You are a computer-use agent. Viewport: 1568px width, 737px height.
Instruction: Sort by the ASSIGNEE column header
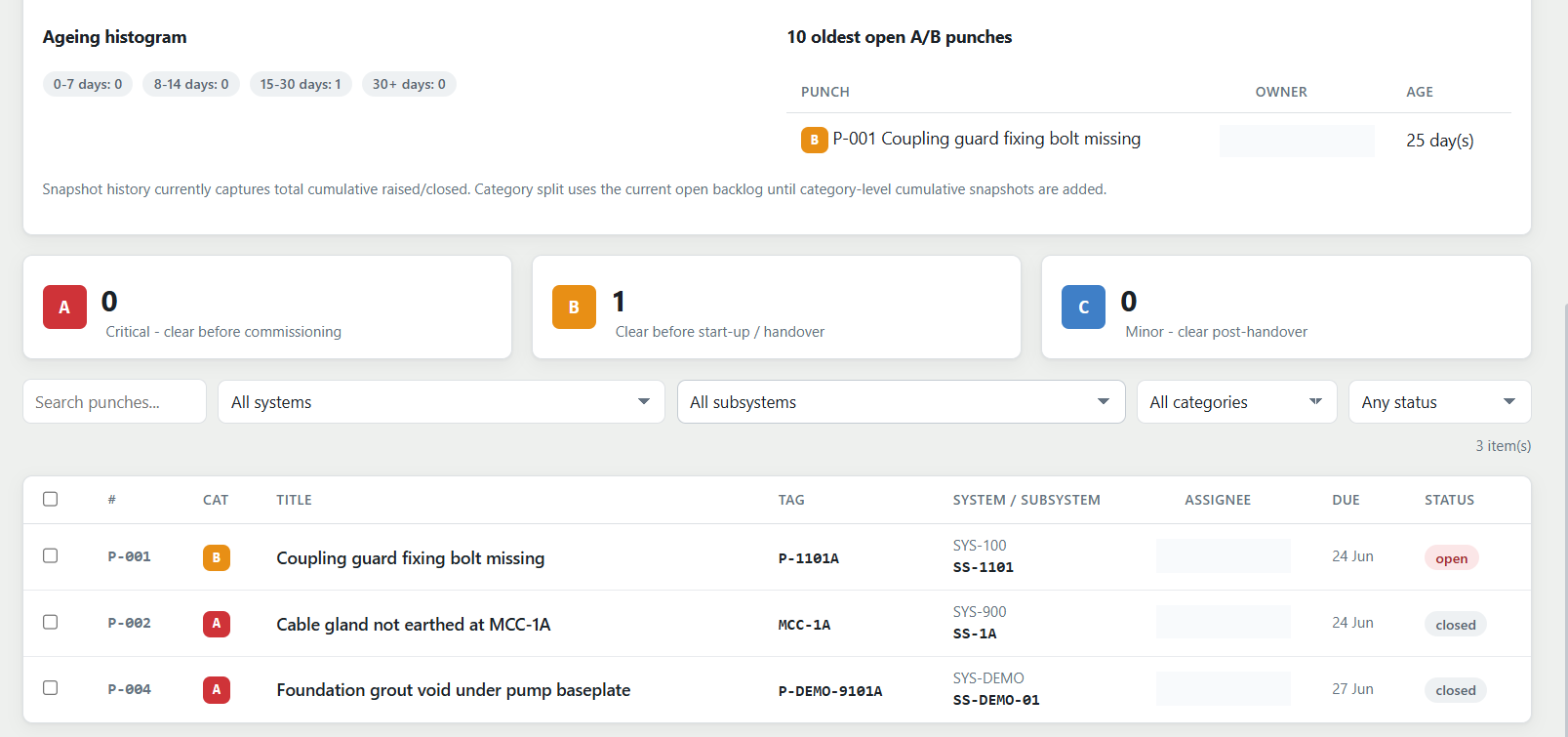point(1218,500)
